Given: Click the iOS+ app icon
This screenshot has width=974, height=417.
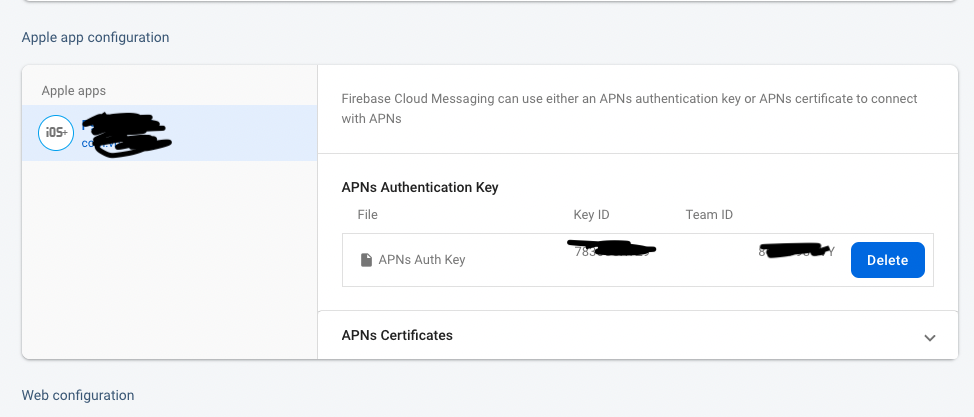Looking at the screenshot, I should (56, 132).
